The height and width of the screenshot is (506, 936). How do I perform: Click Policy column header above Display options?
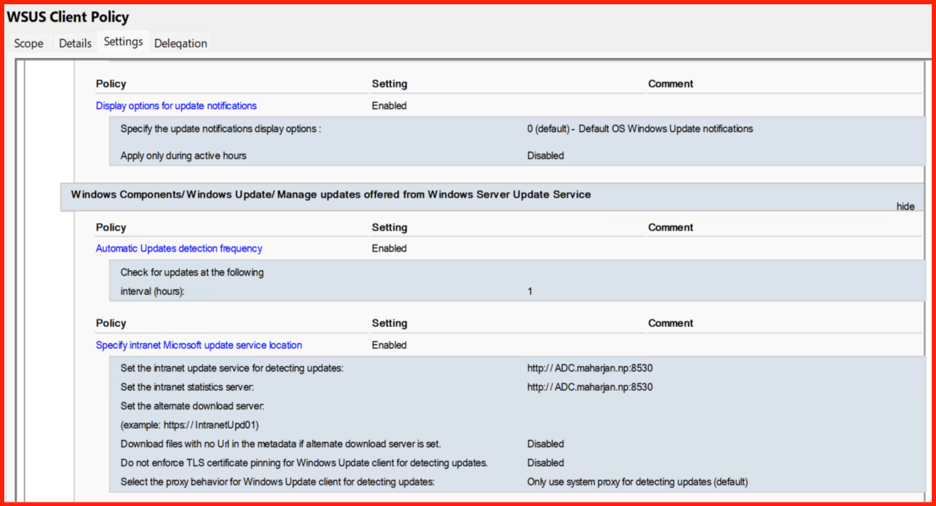[110, 84]
